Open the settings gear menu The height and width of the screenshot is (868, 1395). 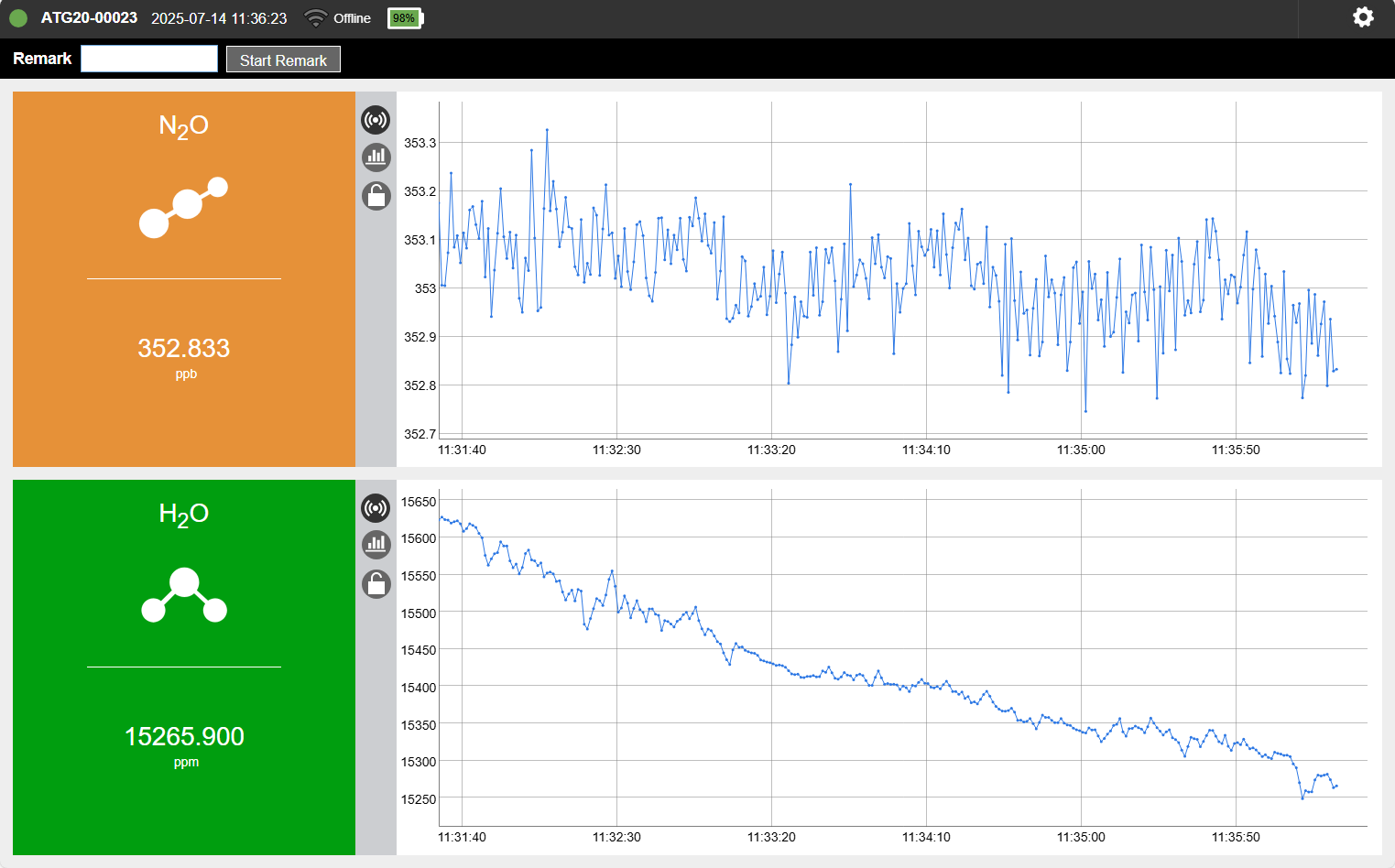point(1363,17)
